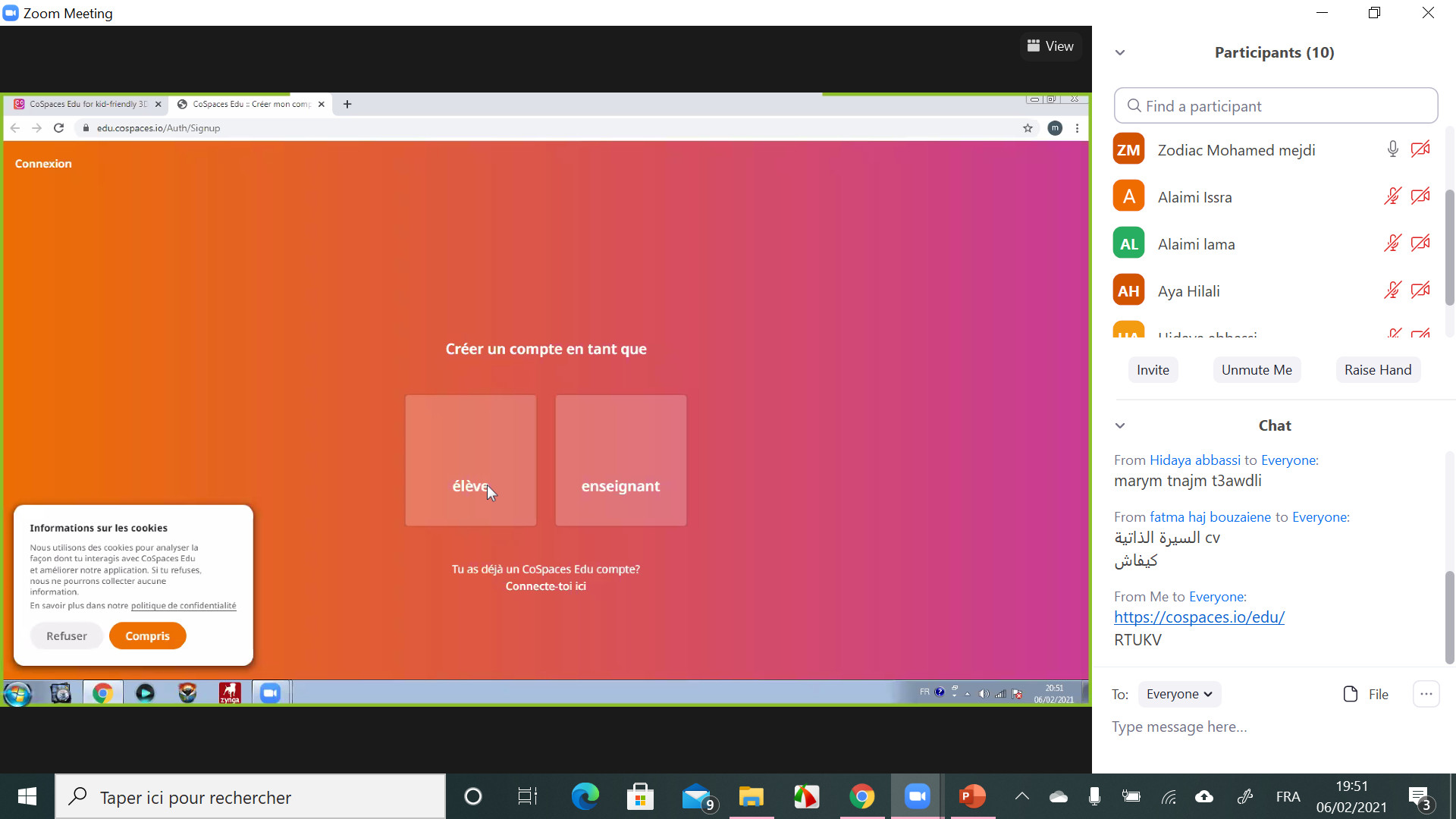The width and height of the screenshot is (1456, 819).
Task: Open PowerPoint from the taskbar
Action: click(972, 796)
